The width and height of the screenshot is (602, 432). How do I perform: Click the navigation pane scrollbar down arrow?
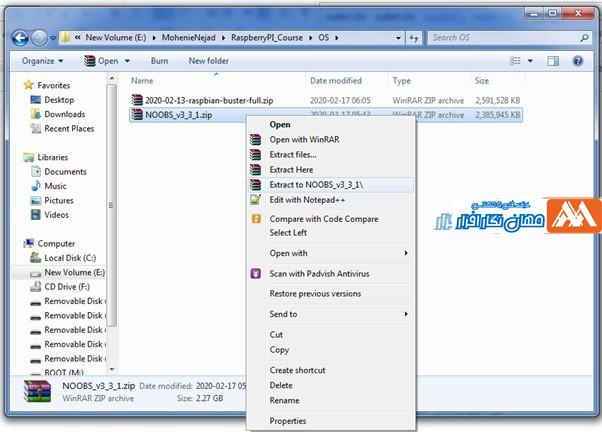pyautogui.click(x=112, y=369)
